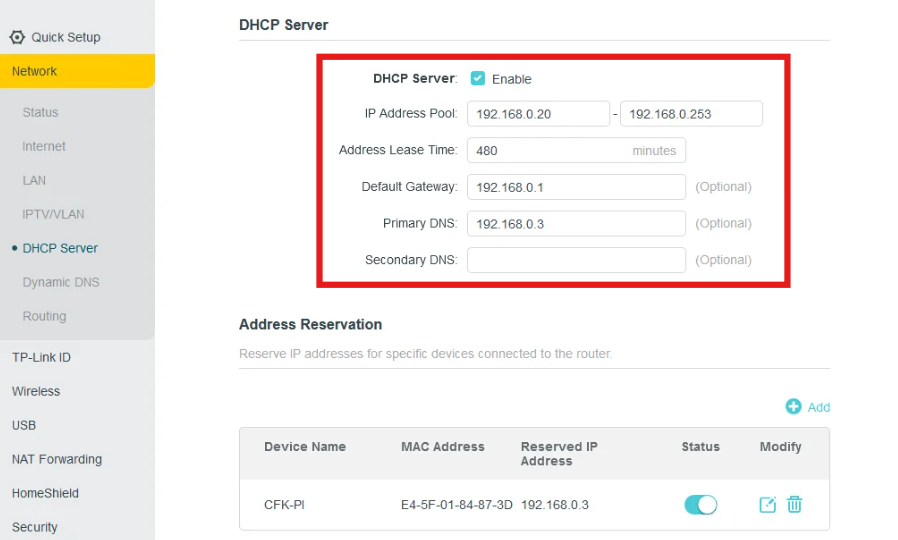Edit the CFK-PI reservation entry
Viewport: 898px width, 540px height.
point(767,505)
